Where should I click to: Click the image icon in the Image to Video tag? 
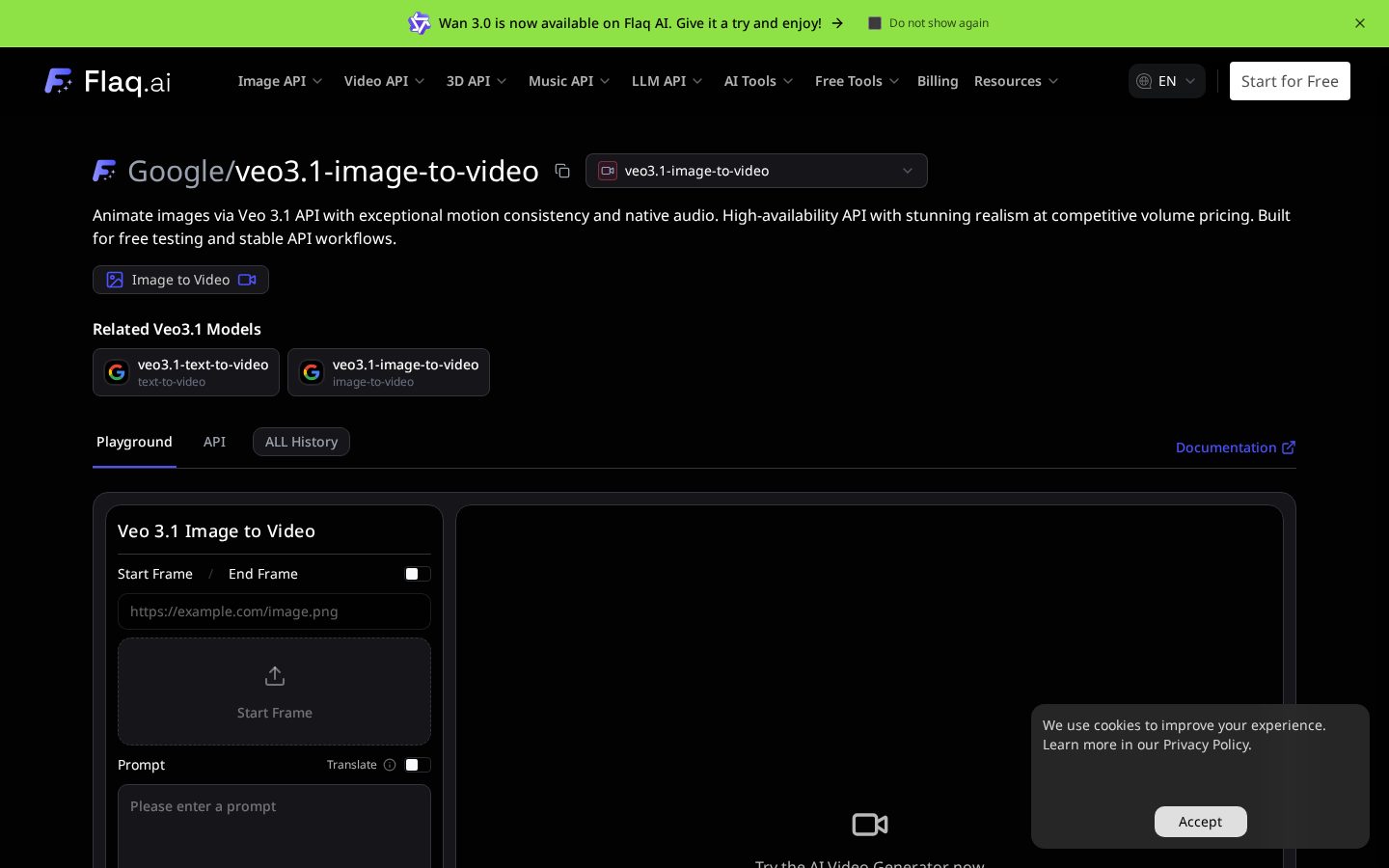[x=115, y=280]
